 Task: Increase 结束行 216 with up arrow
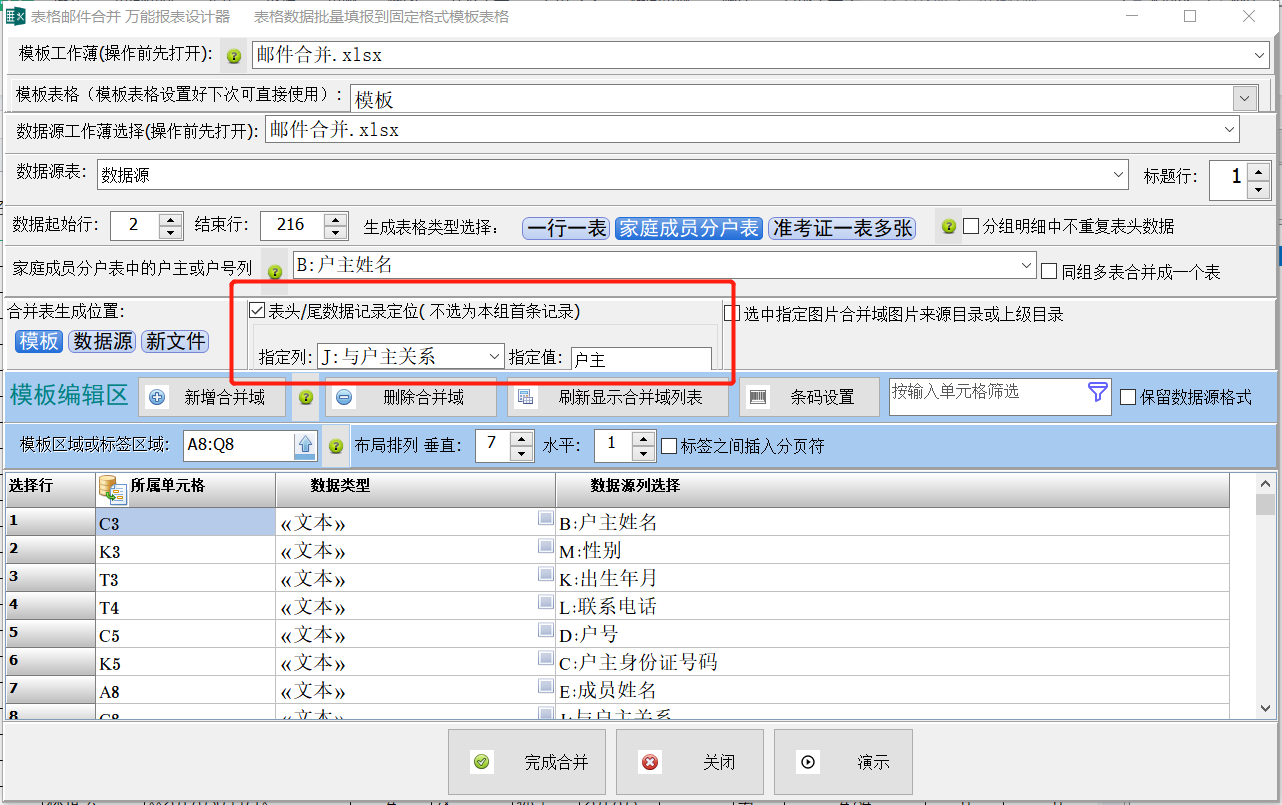coord(336,218)
